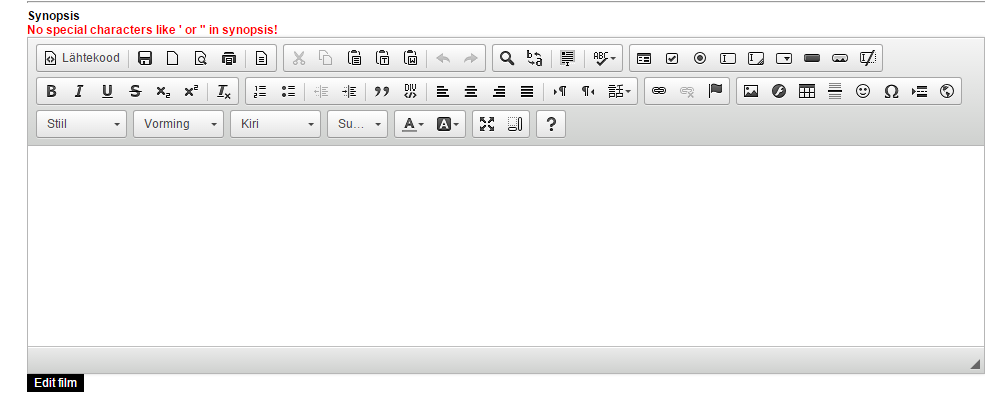Open the ABC spell check dropdown
Image resolution: width=1002 pixels, height=407 pixels.
point(604,58)
